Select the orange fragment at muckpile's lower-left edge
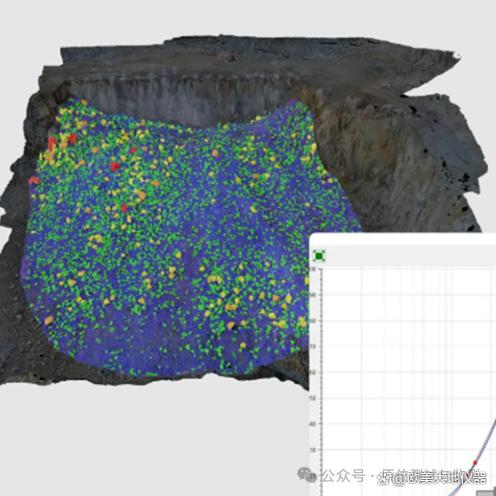496x496 pixels. tap(49, 320)
